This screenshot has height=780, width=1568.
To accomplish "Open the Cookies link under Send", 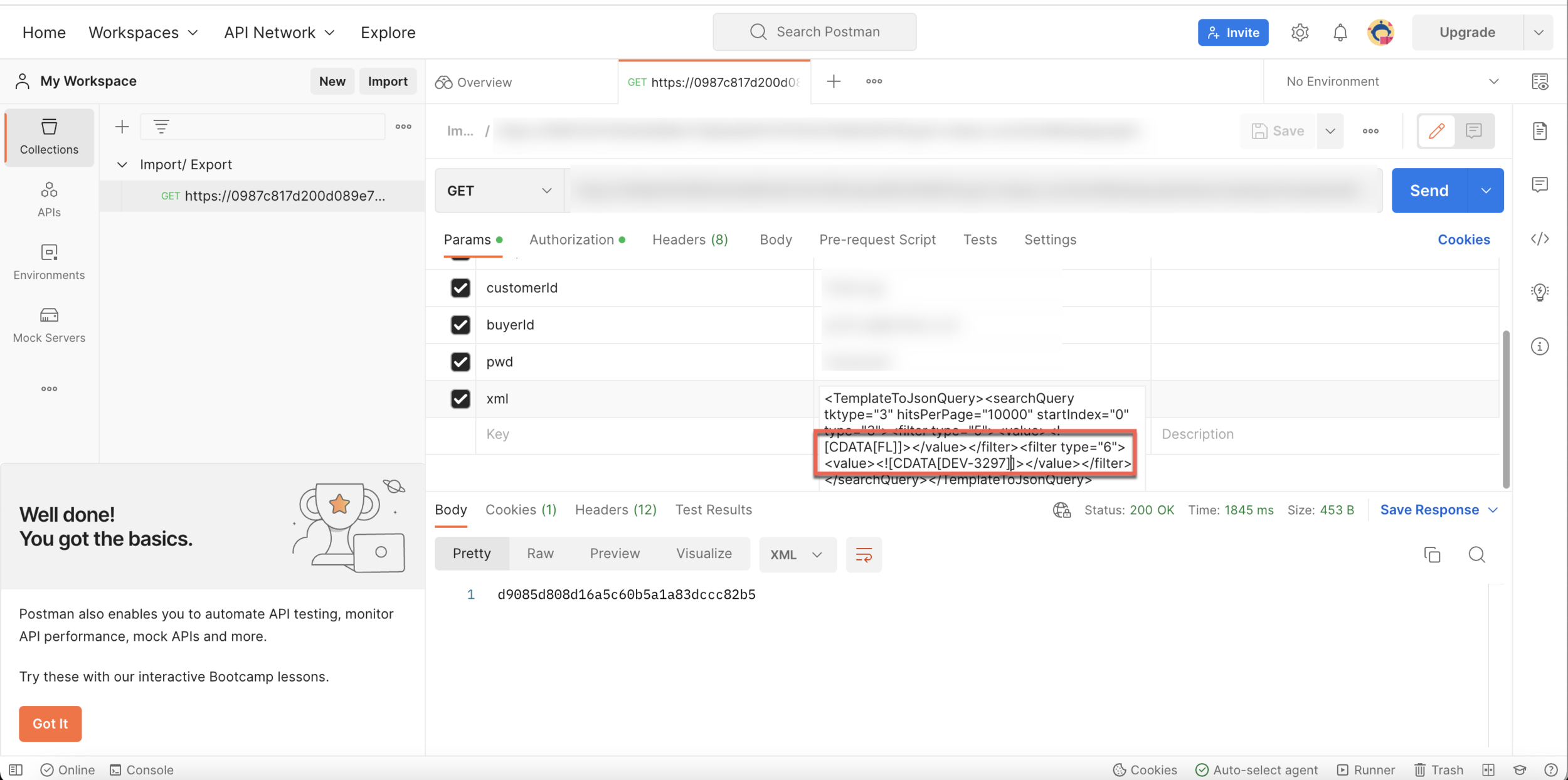I will pos(1463,240).
